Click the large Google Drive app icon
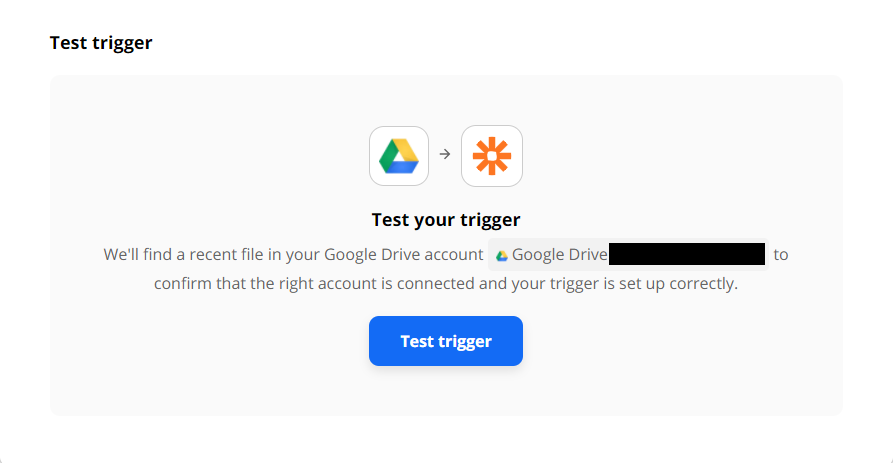 coord(399,156)
